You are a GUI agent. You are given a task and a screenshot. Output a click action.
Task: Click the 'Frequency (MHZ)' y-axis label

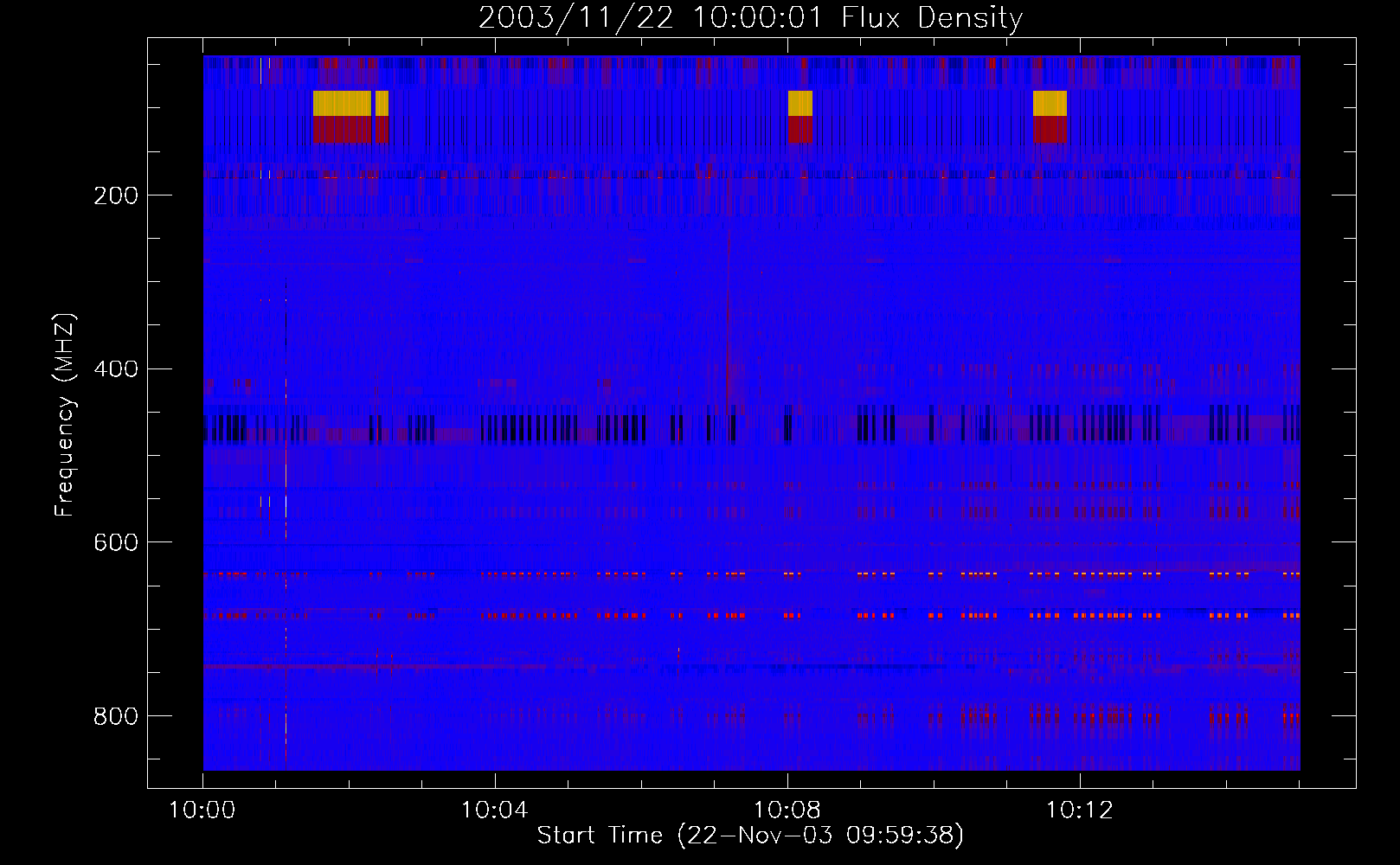pyautogui.click(x=65, y=414)
